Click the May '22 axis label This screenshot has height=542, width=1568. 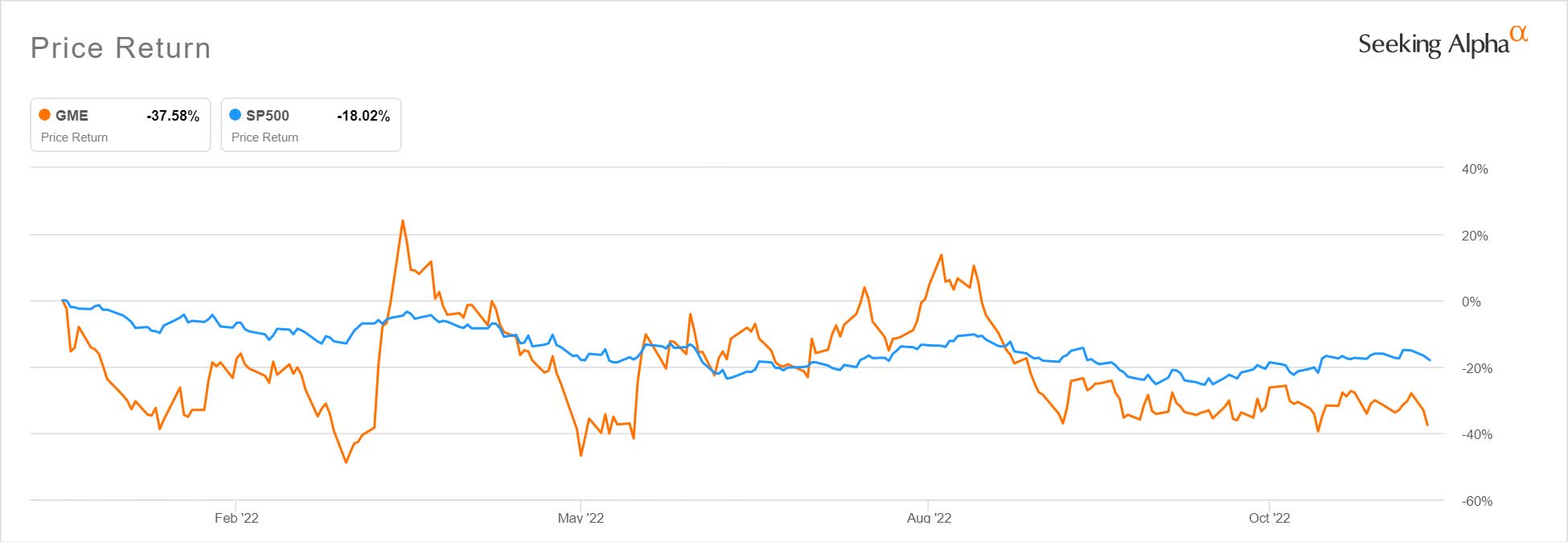pos(581,518)
